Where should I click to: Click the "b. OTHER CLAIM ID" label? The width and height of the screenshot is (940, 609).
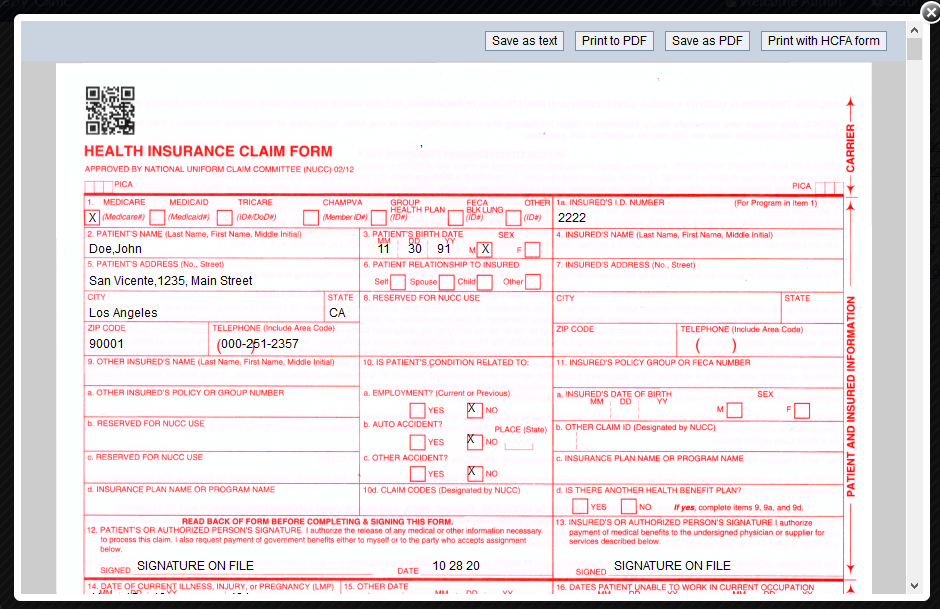[x=635, y=427]
